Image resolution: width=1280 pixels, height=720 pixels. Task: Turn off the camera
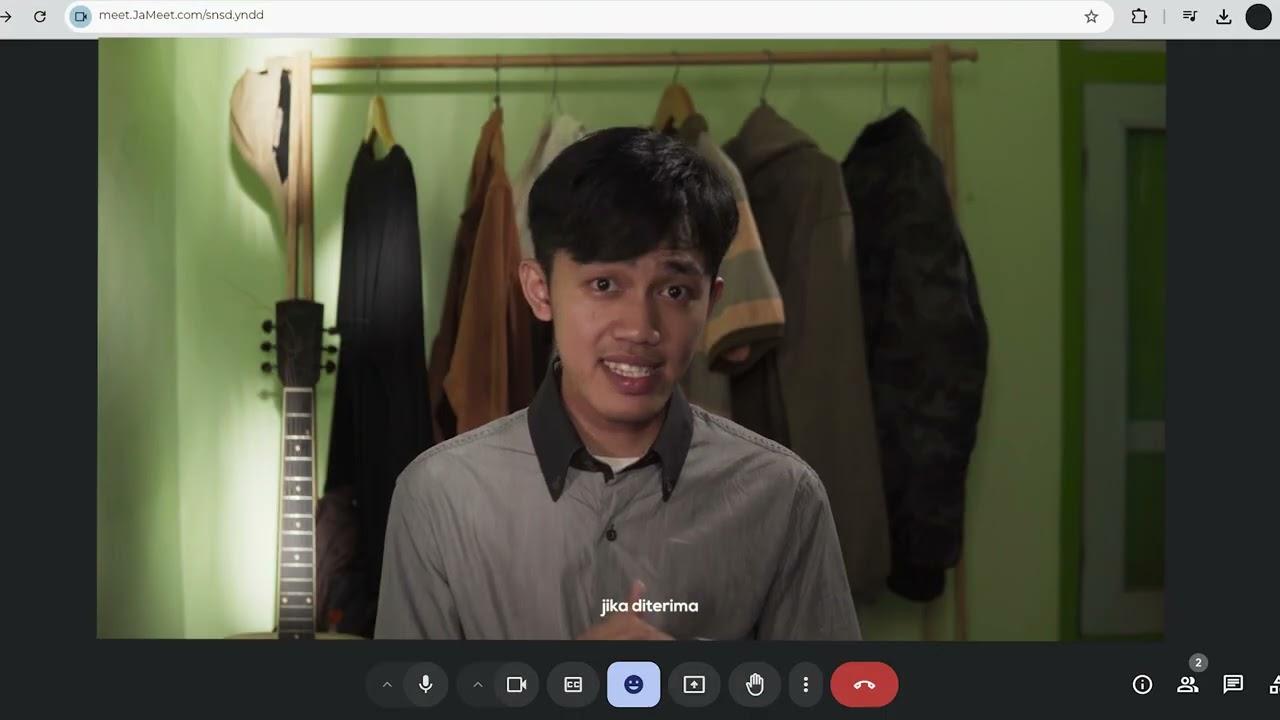click(x=516, y=685)
